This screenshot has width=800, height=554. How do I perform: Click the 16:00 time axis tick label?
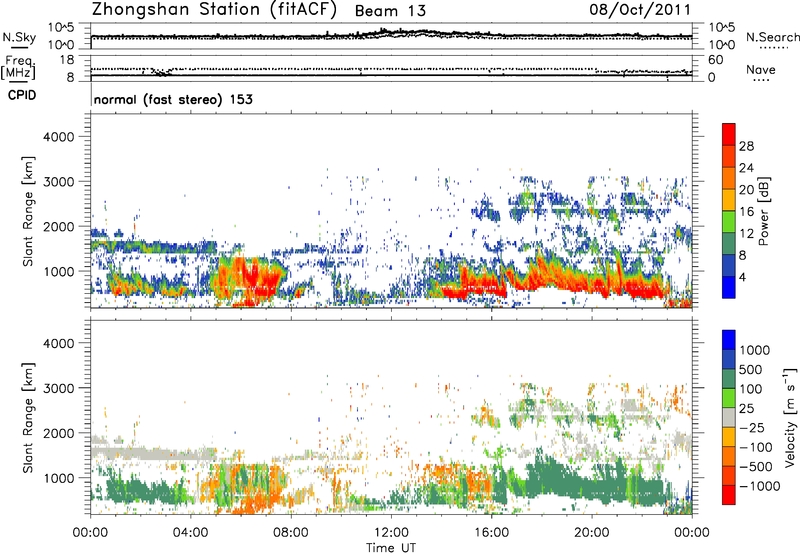[491, 533]
